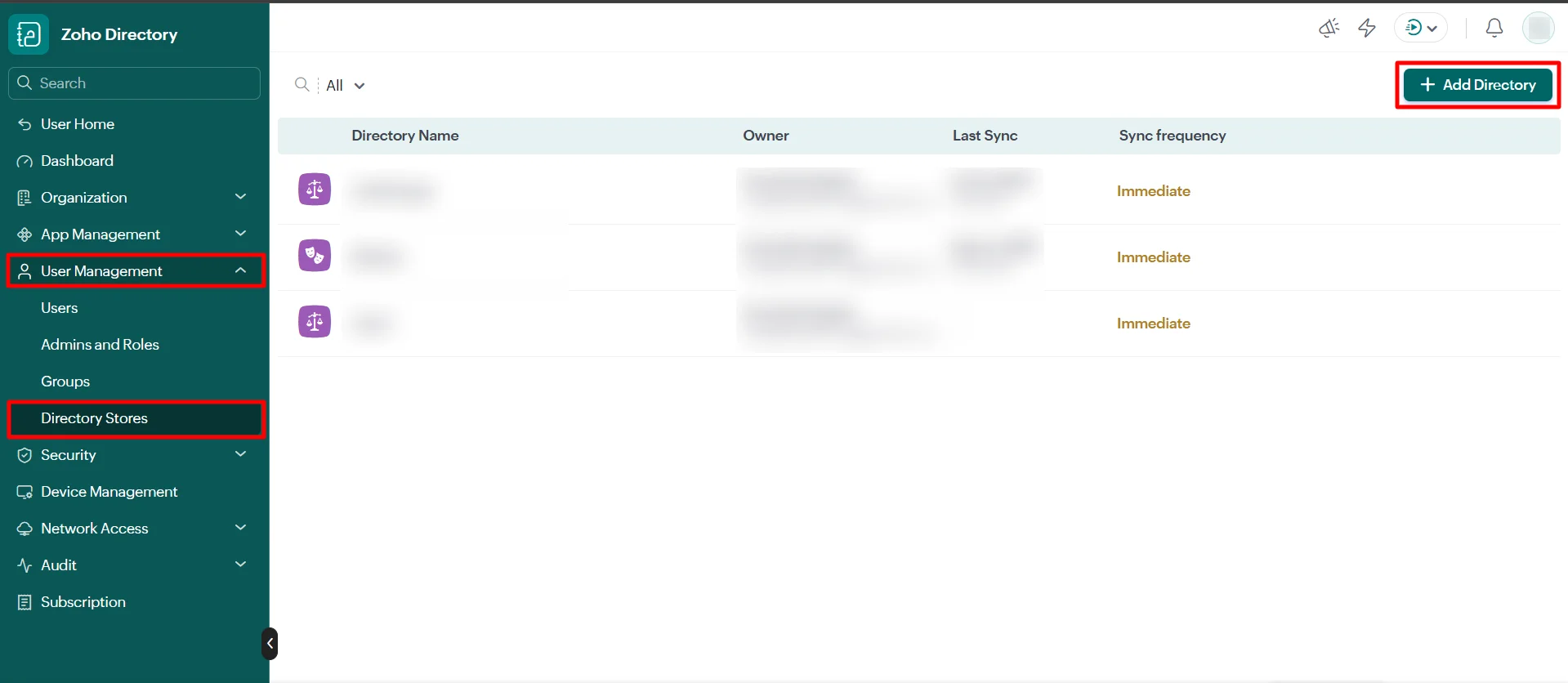Image resolution: width=1568 pixels, height=683 pixels.
Task: Expand the Network Access chevron
Action: [240, 528]
